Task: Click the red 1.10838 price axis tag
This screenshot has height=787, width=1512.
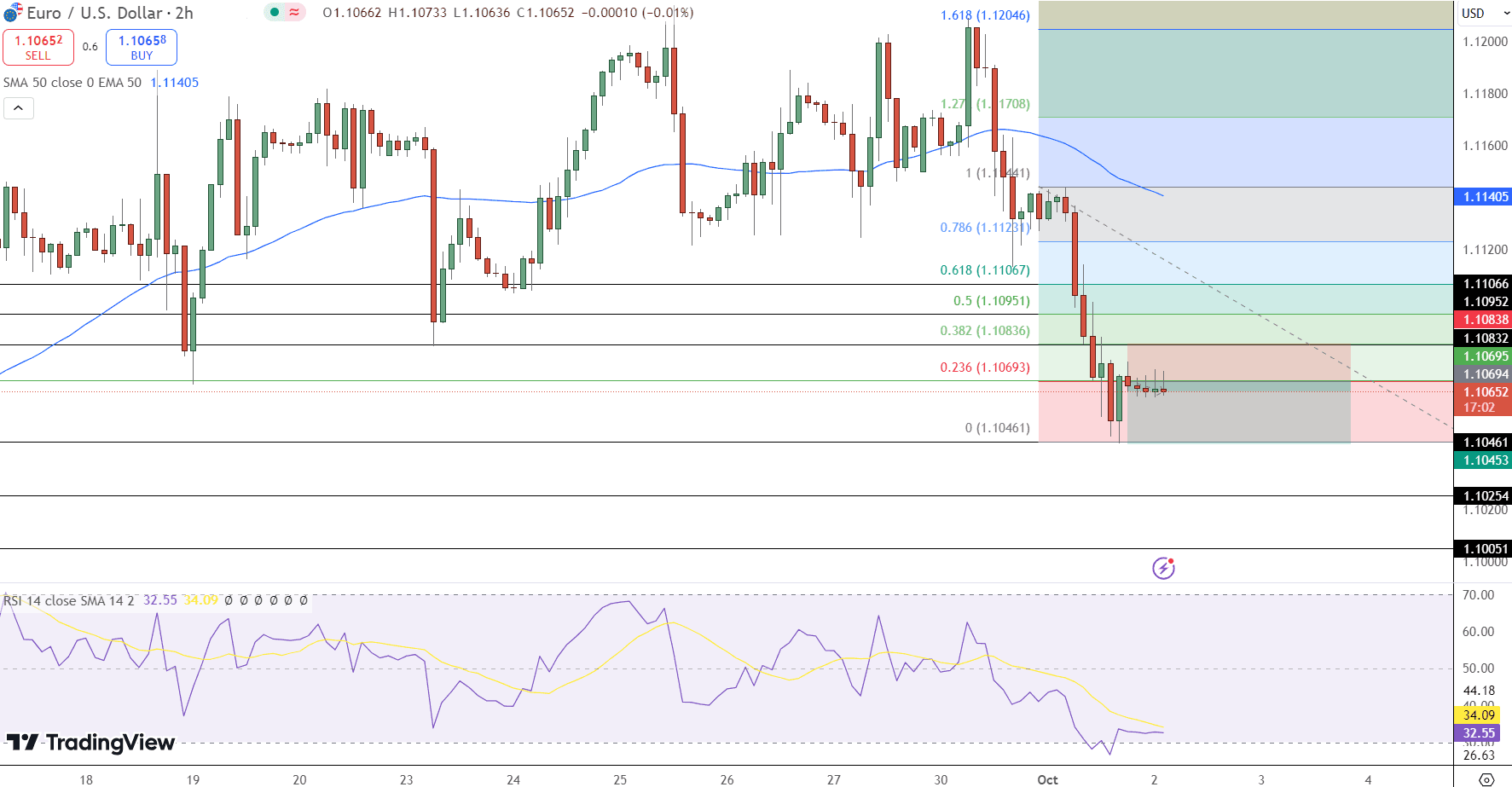Action: [1483, 320]
